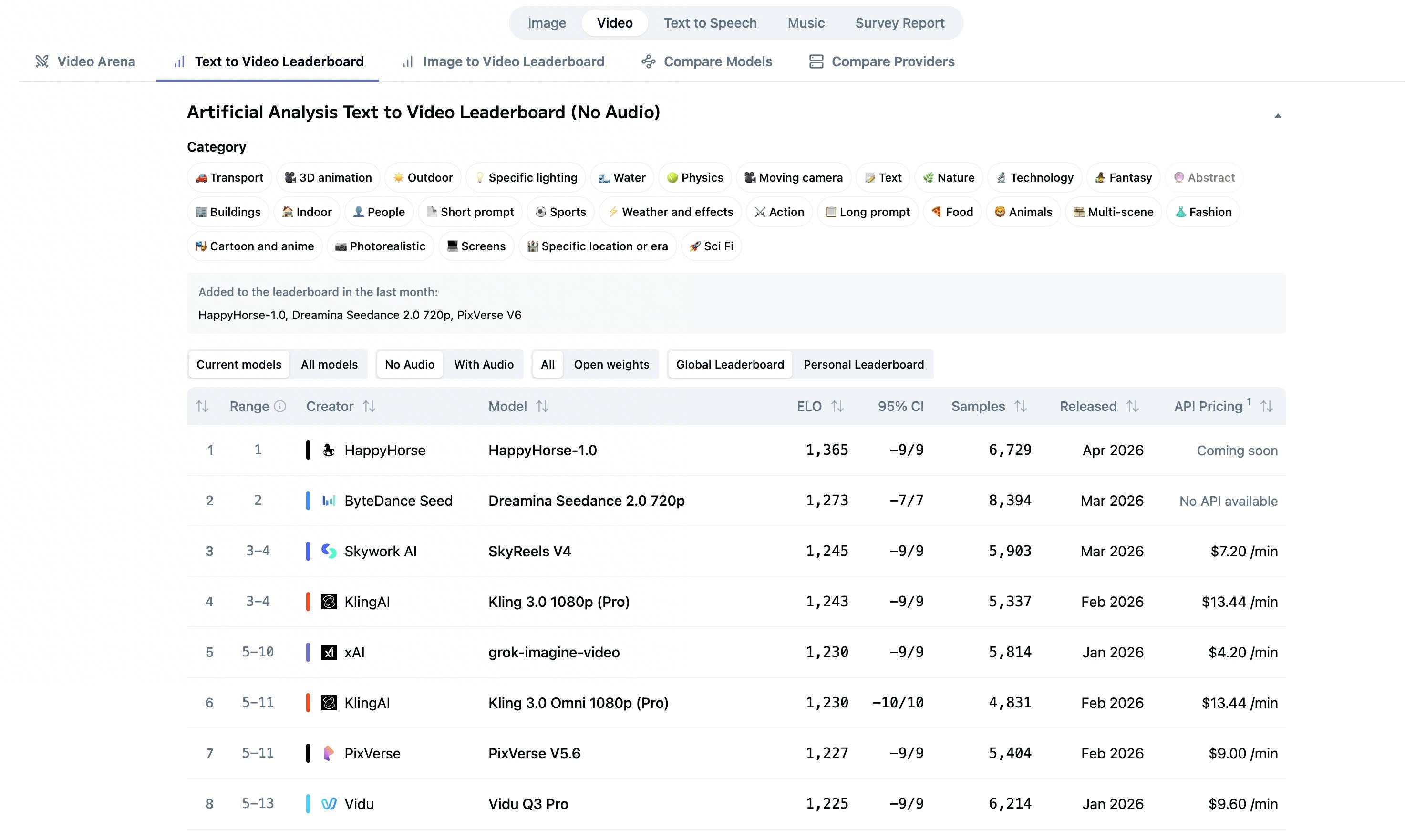1405x840 pixels.
Task: Show only Open weights models
Action: tap(611, 364)
